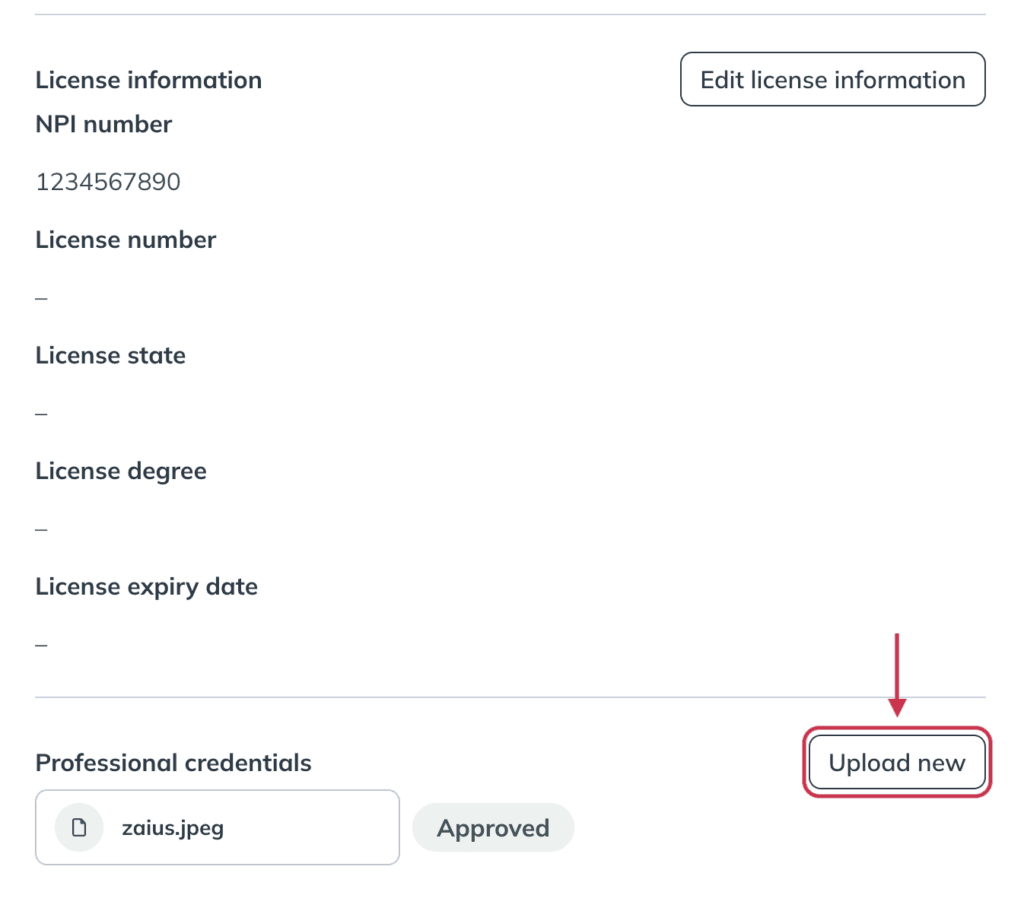Click the License expiry date label
1024x911 pixels.
pos(146,587)
